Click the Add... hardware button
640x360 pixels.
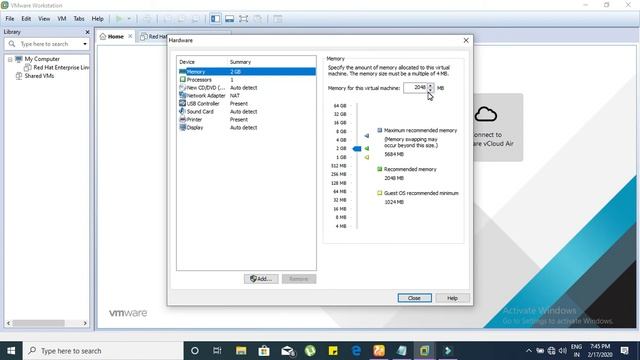click(x=261, y=279)
